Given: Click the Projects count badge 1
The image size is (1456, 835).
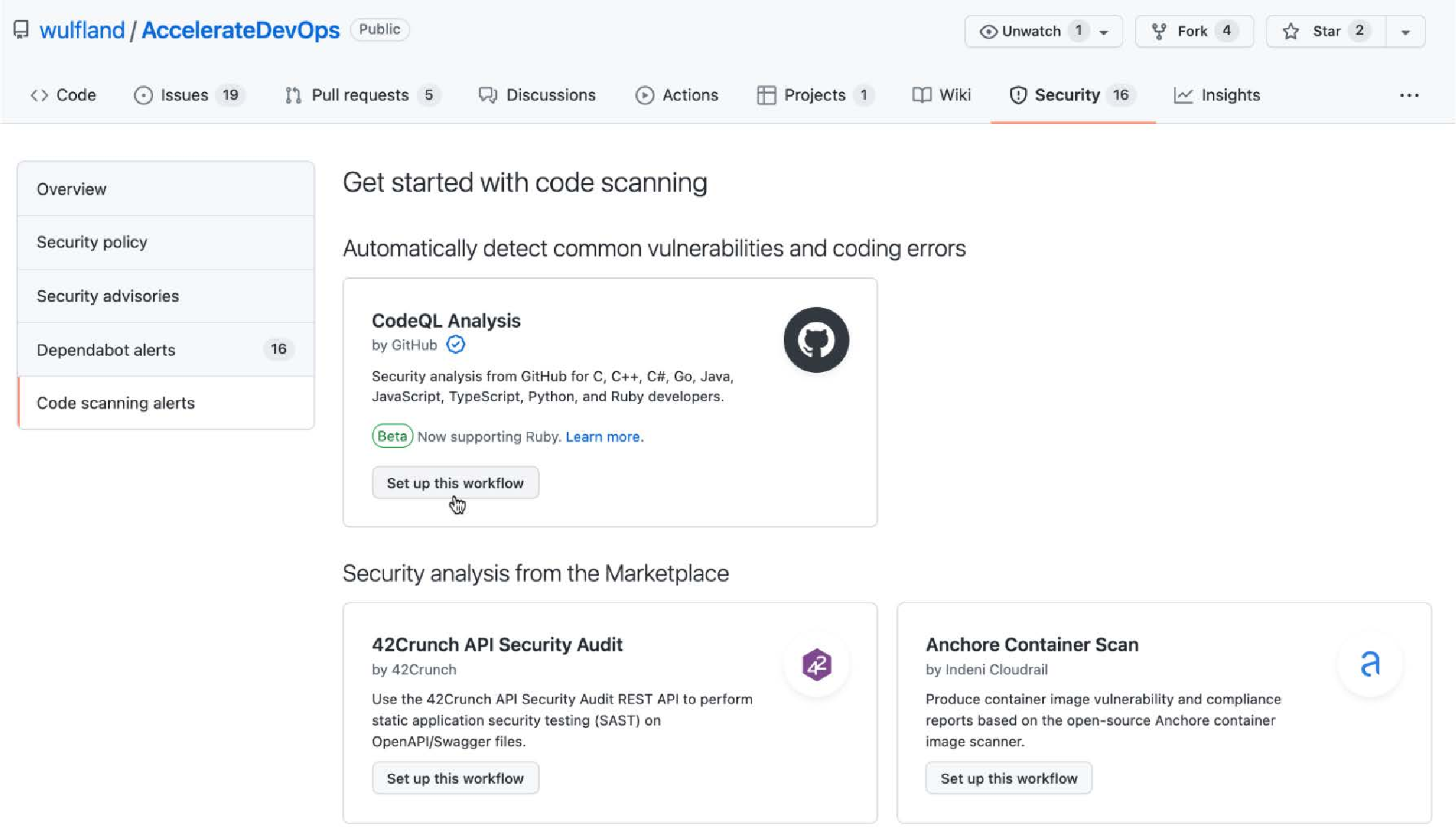Looking at the screenshot, I should click(863, 95).
